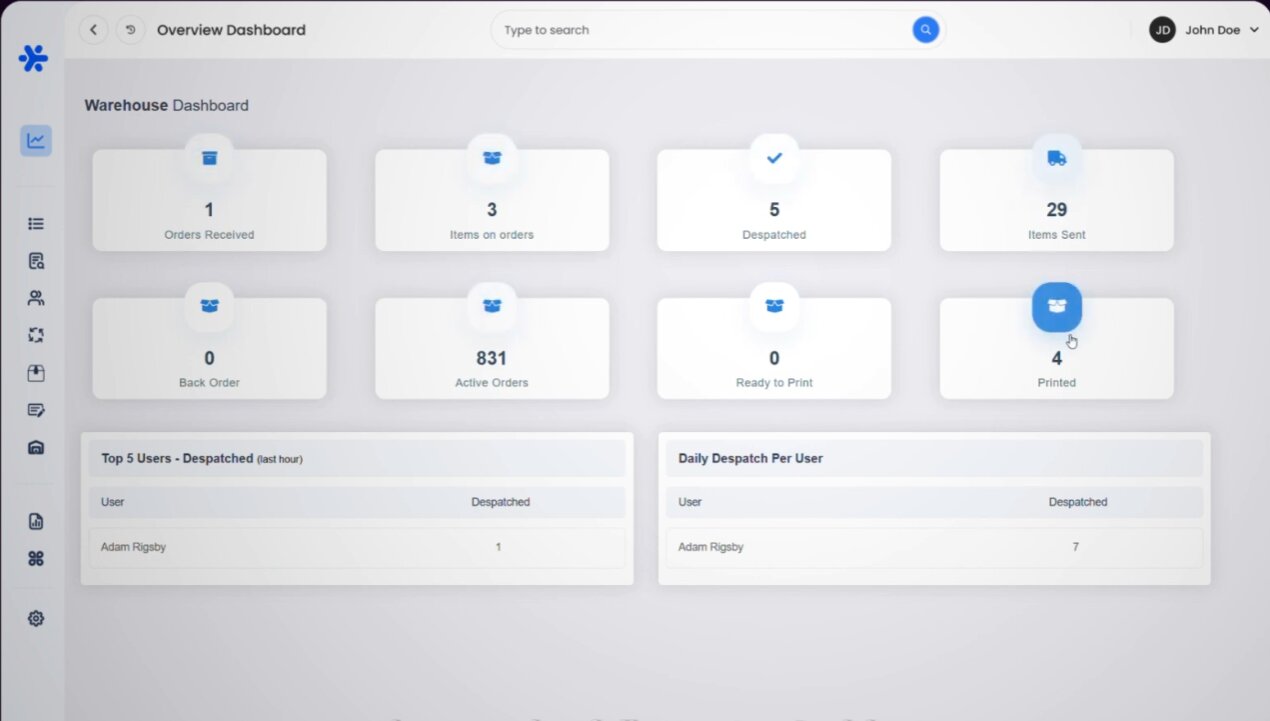Open the users icon in sidebar

pos(36,298)
